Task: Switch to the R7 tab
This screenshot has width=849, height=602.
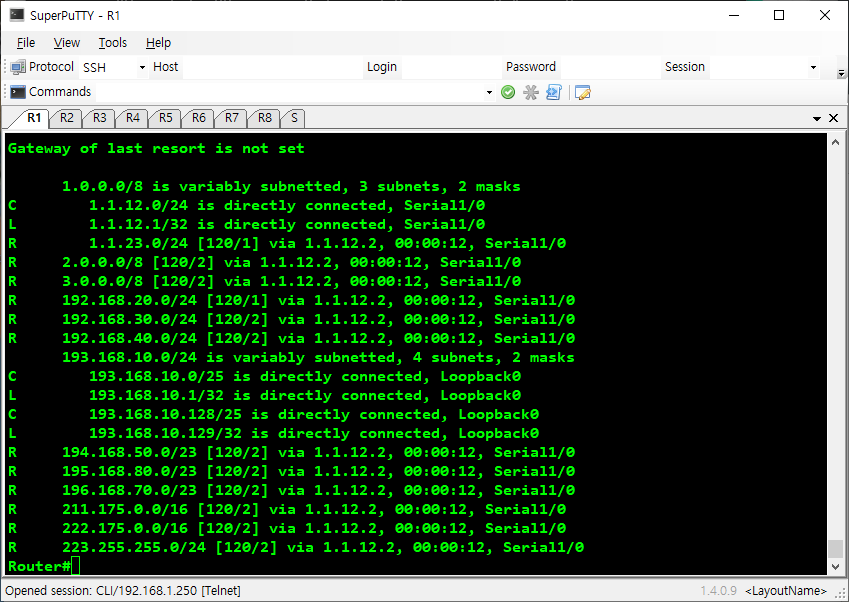Action: pos(231,118)
